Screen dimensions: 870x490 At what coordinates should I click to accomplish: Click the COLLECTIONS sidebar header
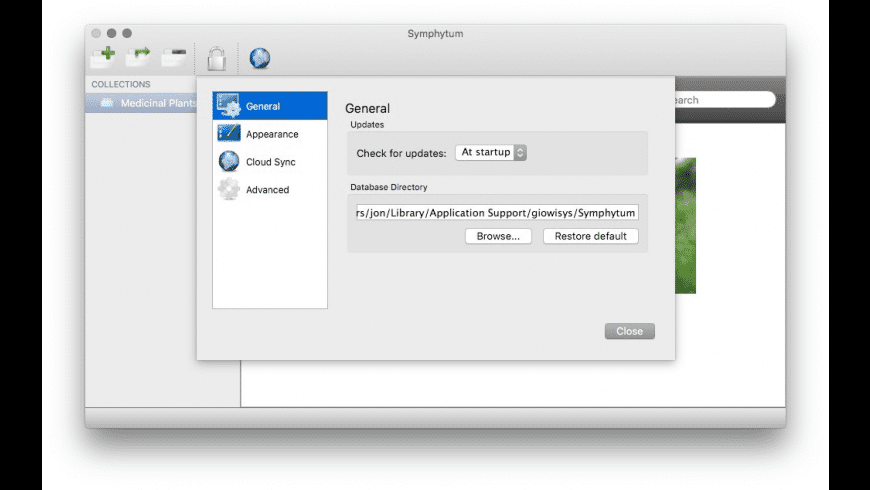point(121,84)
